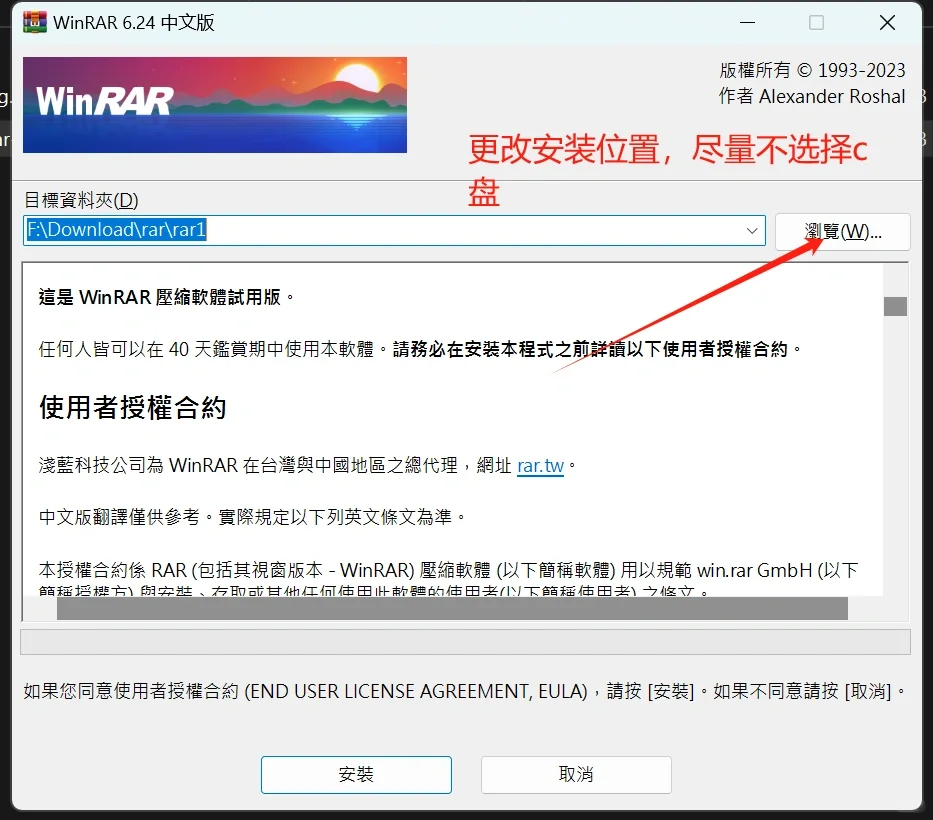Click the 安裝 button to start installation
Image resolution: width=933 pixels, height=820 pixels.
coord(356,774)
